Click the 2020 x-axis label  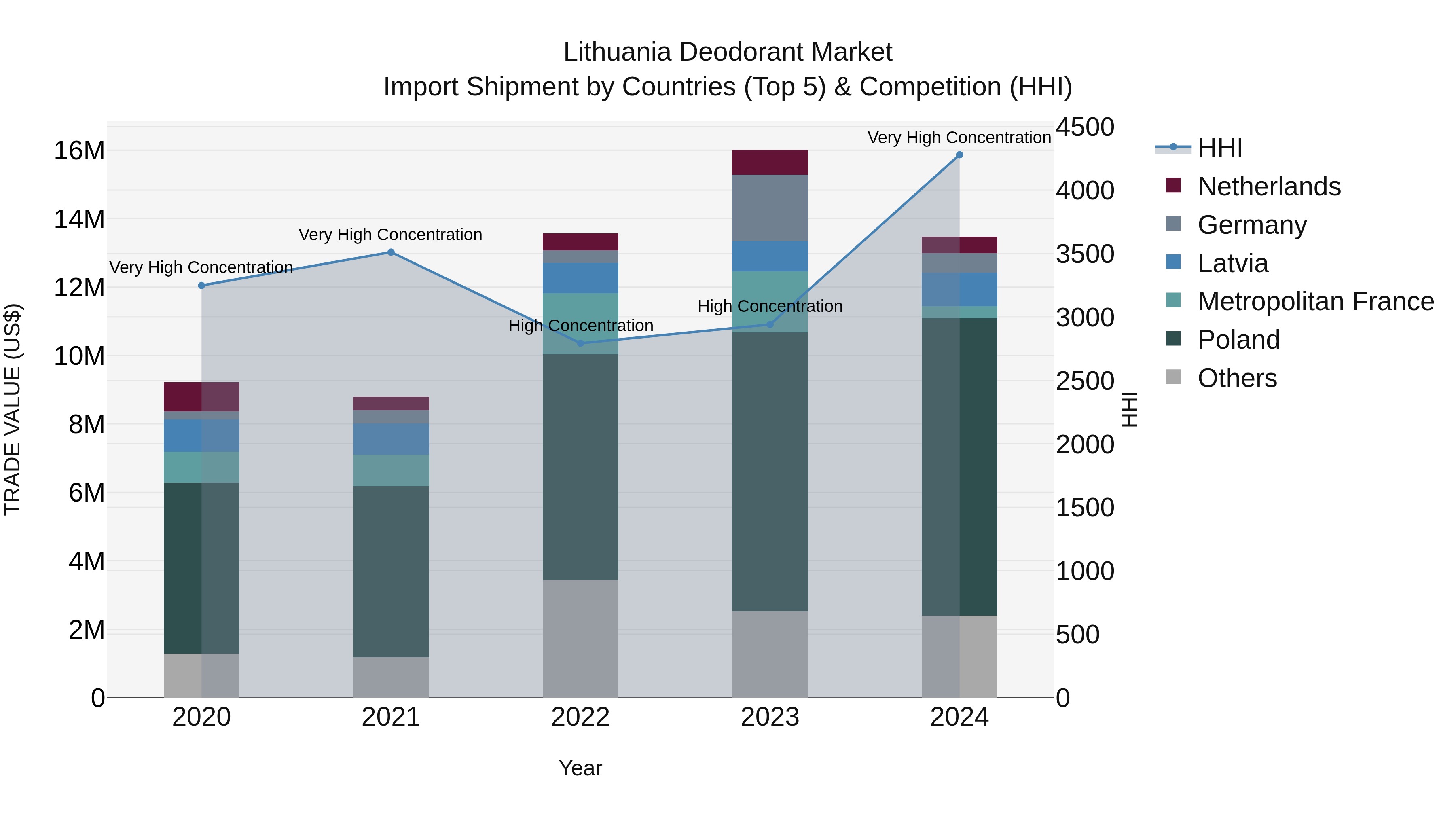tap(201, 717)
